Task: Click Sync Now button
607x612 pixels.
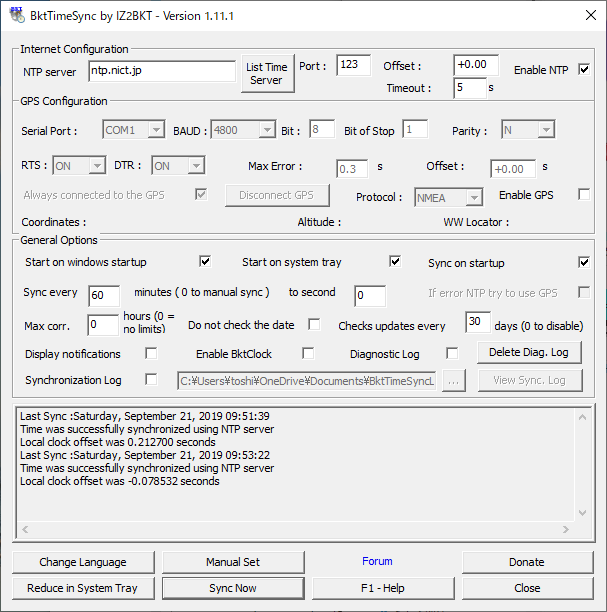Action: (x=233, y=588)
